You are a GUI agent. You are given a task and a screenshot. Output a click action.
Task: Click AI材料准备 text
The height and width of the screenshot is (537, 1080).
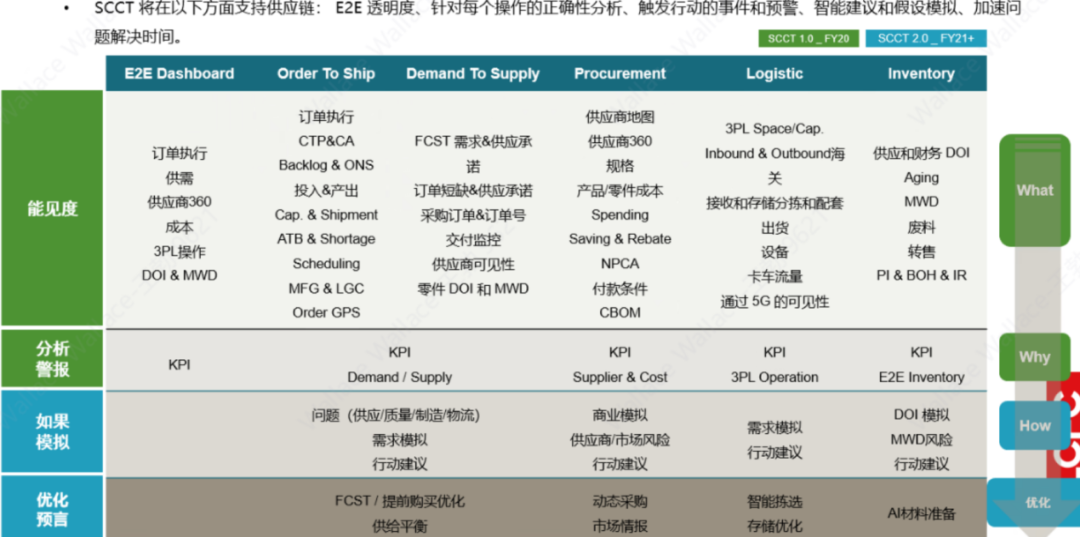[921, 514]
